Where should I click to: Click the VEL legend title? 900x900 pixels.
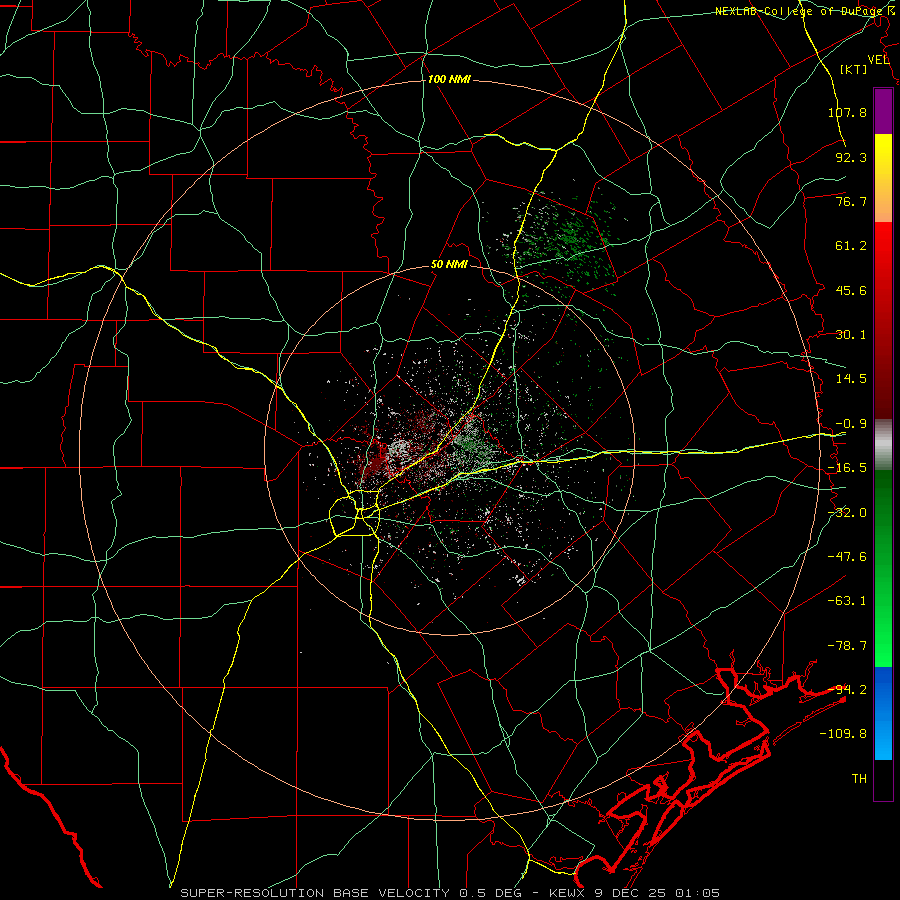(x=878, y=60)
